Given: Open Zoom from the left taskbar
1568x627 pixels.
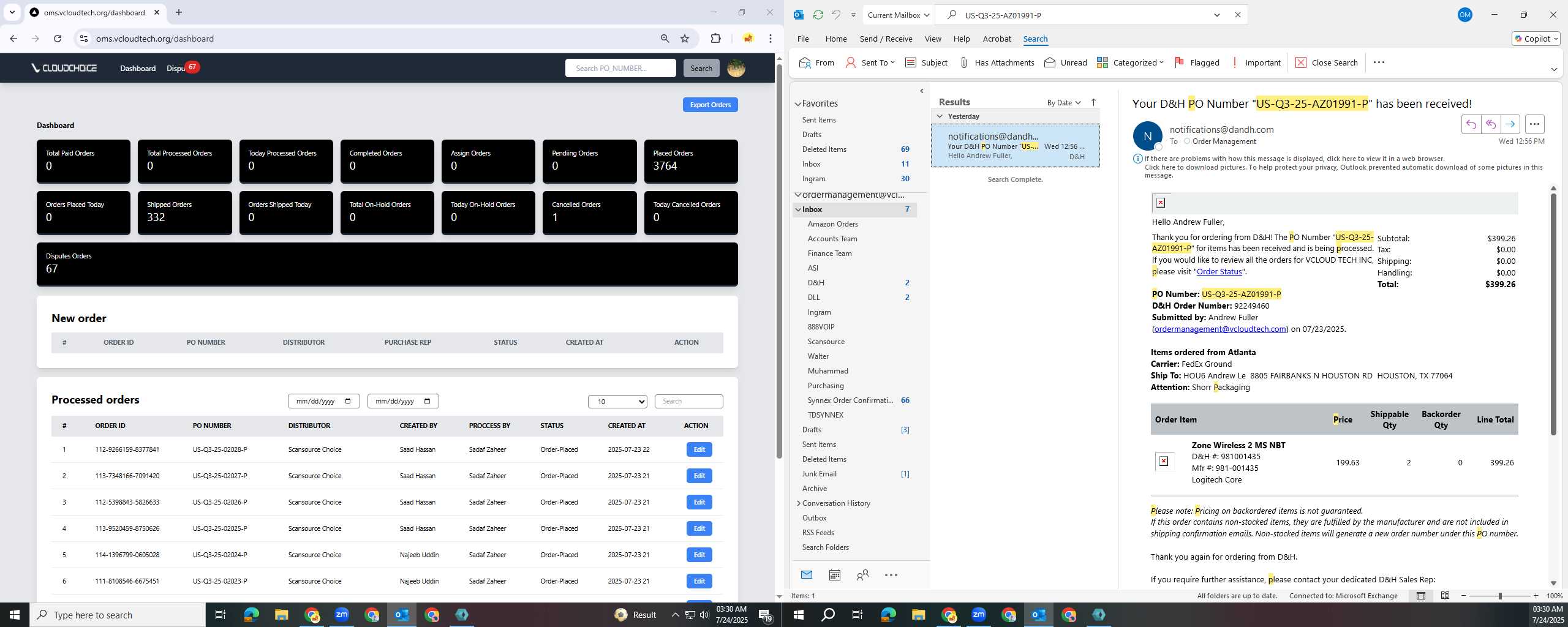Looking at the screenshot, I should coord(342,614).
